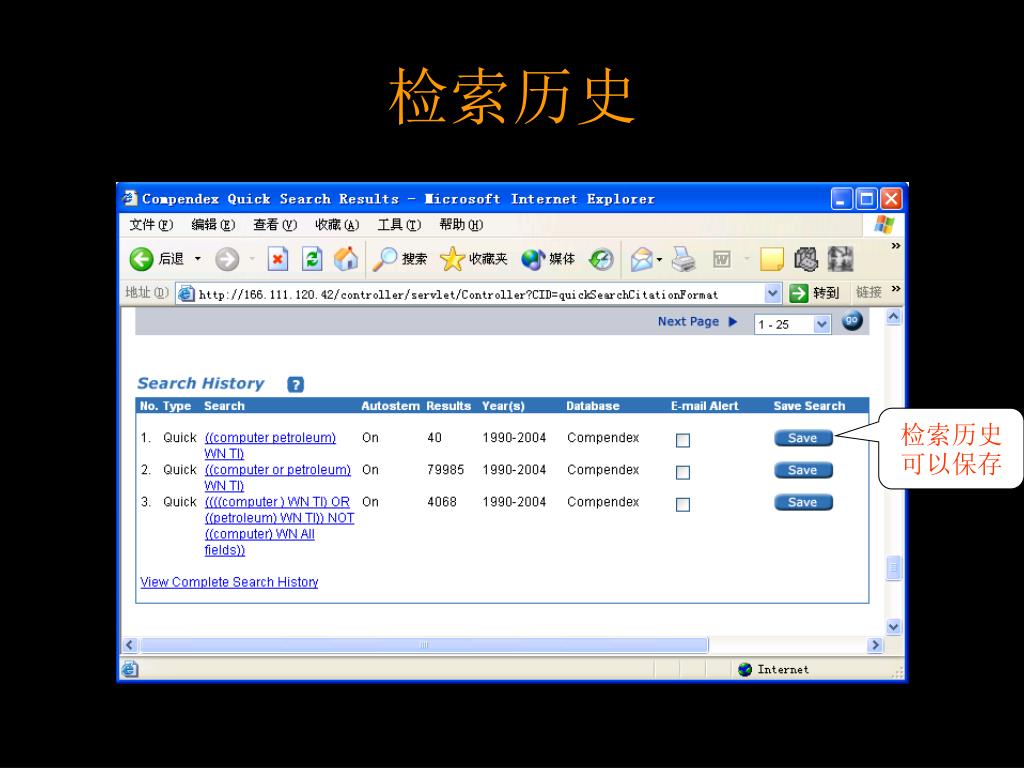Open the Mail envelope icon
Image resolution: width=1024 pixels, height=768 pixels.
tap(641, 259)
